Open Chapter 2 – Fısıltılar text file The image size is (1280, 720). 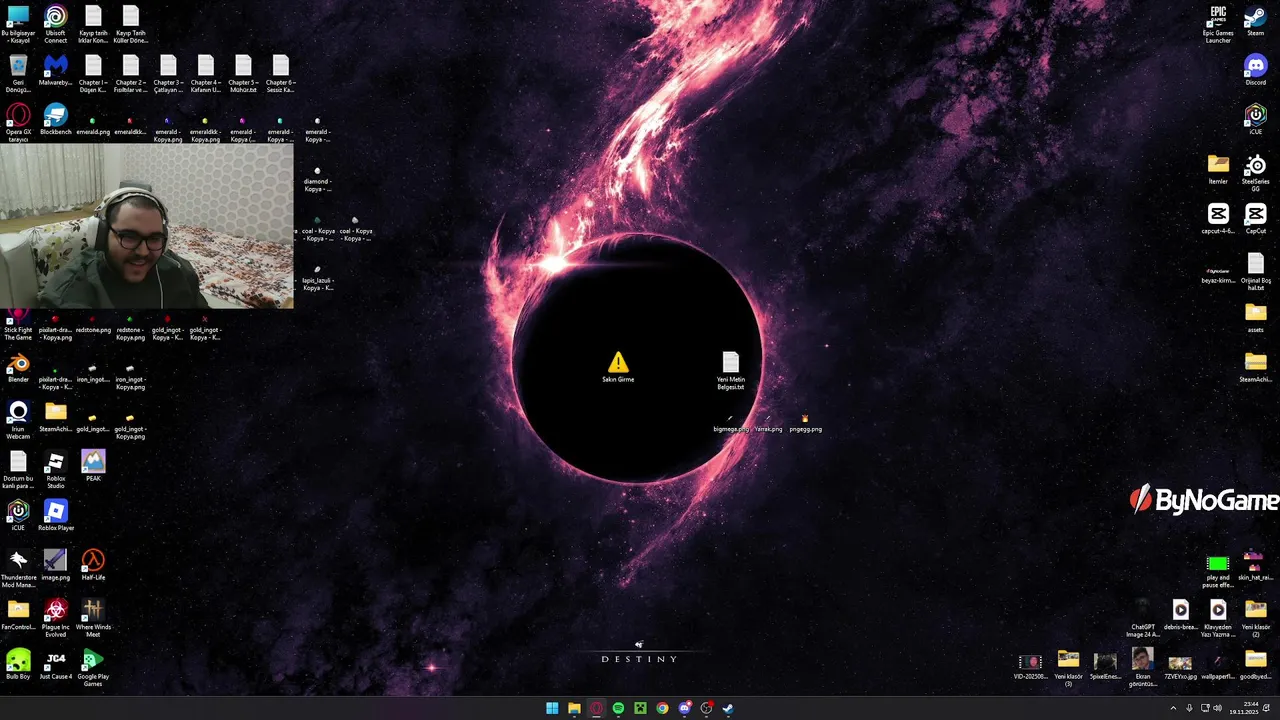[x=130, y=73]
